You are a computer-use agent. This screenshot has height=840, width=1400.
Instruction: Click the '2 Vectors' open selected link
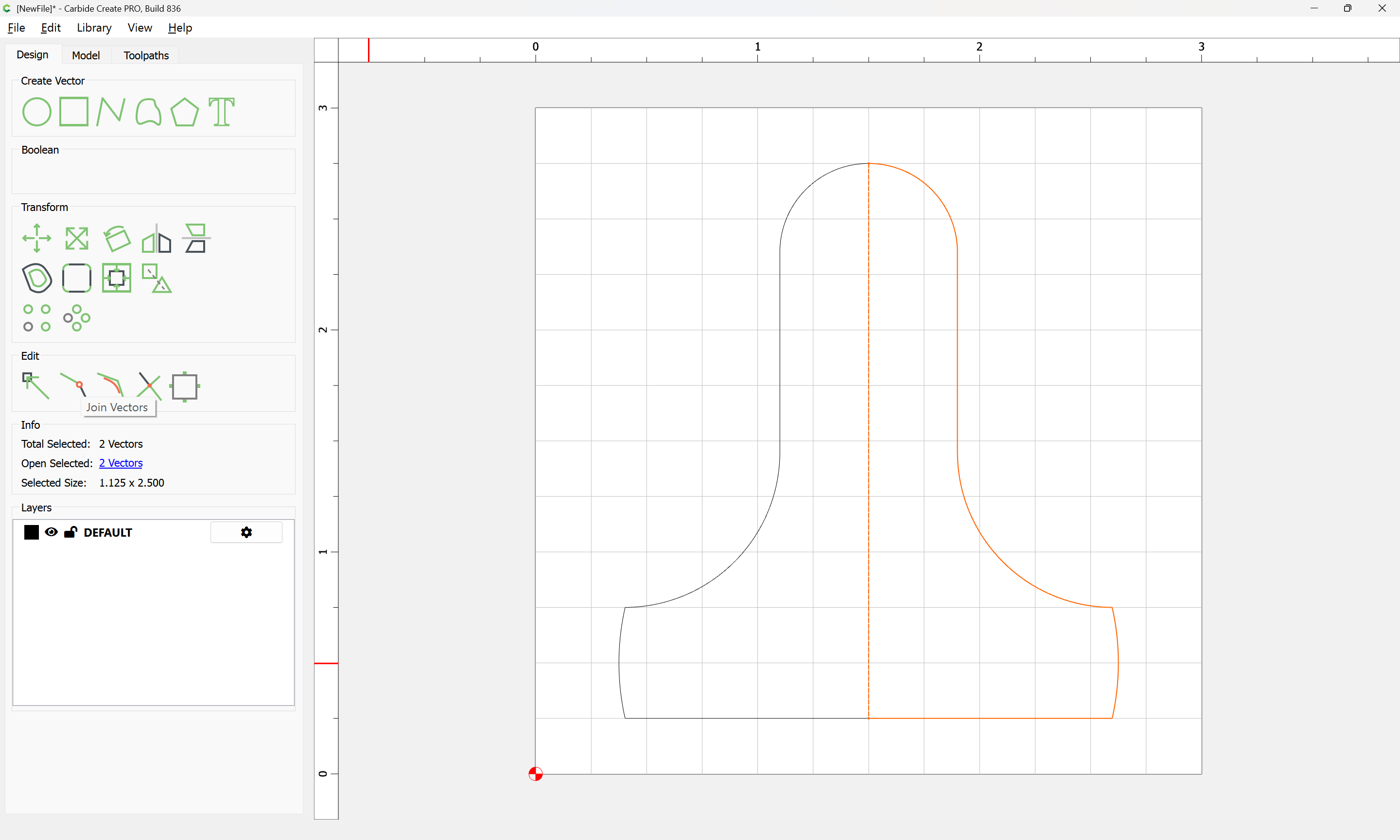coord(121,463)
